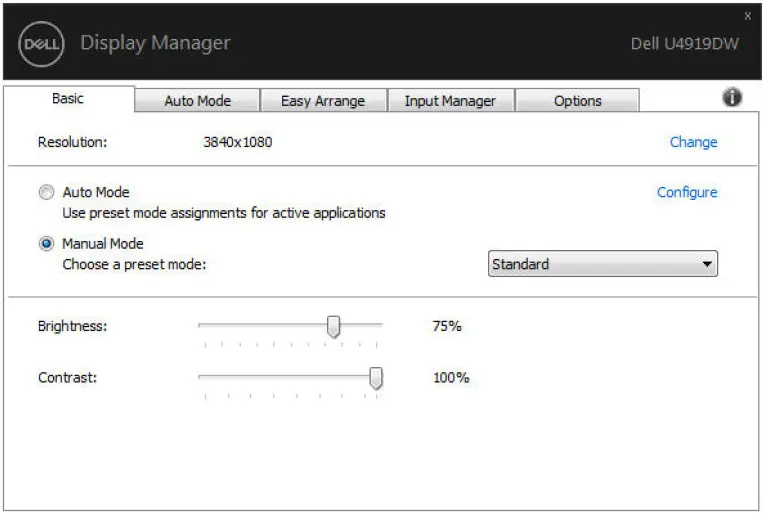Click the Dell U4919DW monitor name
Viewport: 763px width, 516px height.
685,44
